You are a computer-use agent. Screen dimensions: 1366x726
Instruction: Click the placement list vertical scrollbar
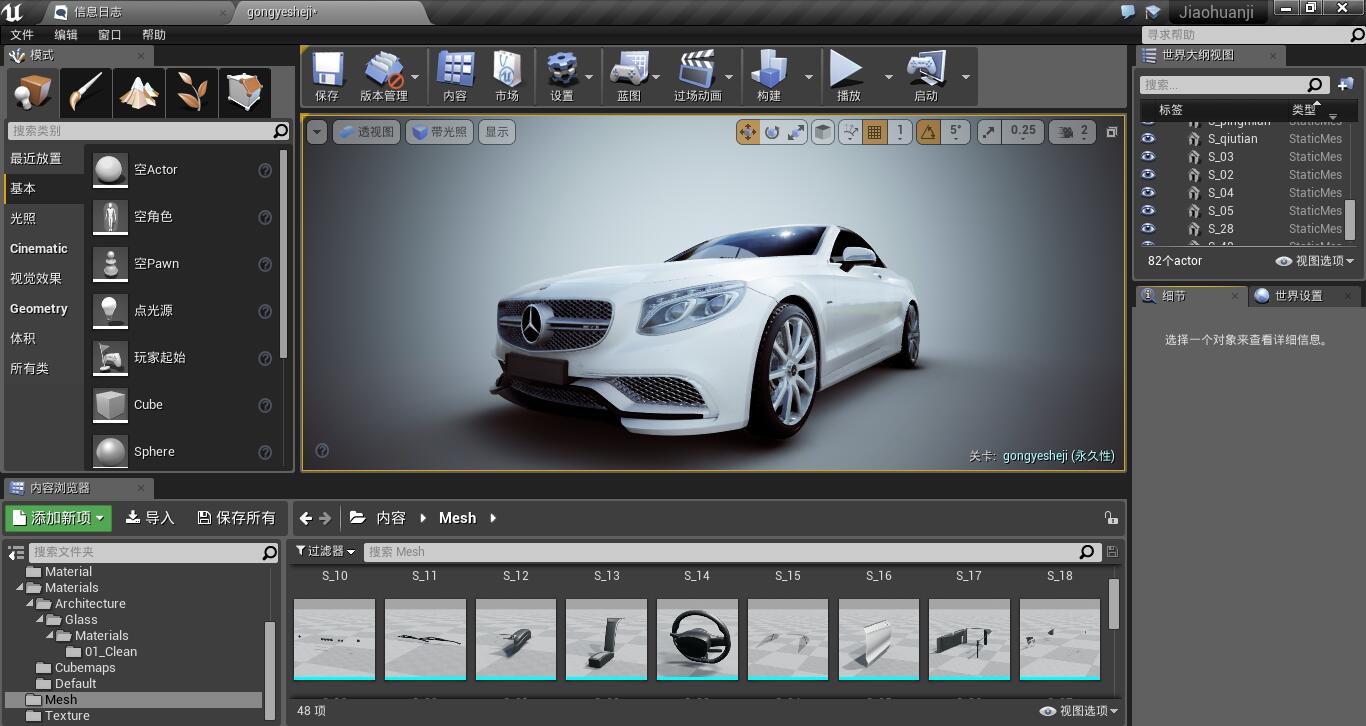pos(284,255)
